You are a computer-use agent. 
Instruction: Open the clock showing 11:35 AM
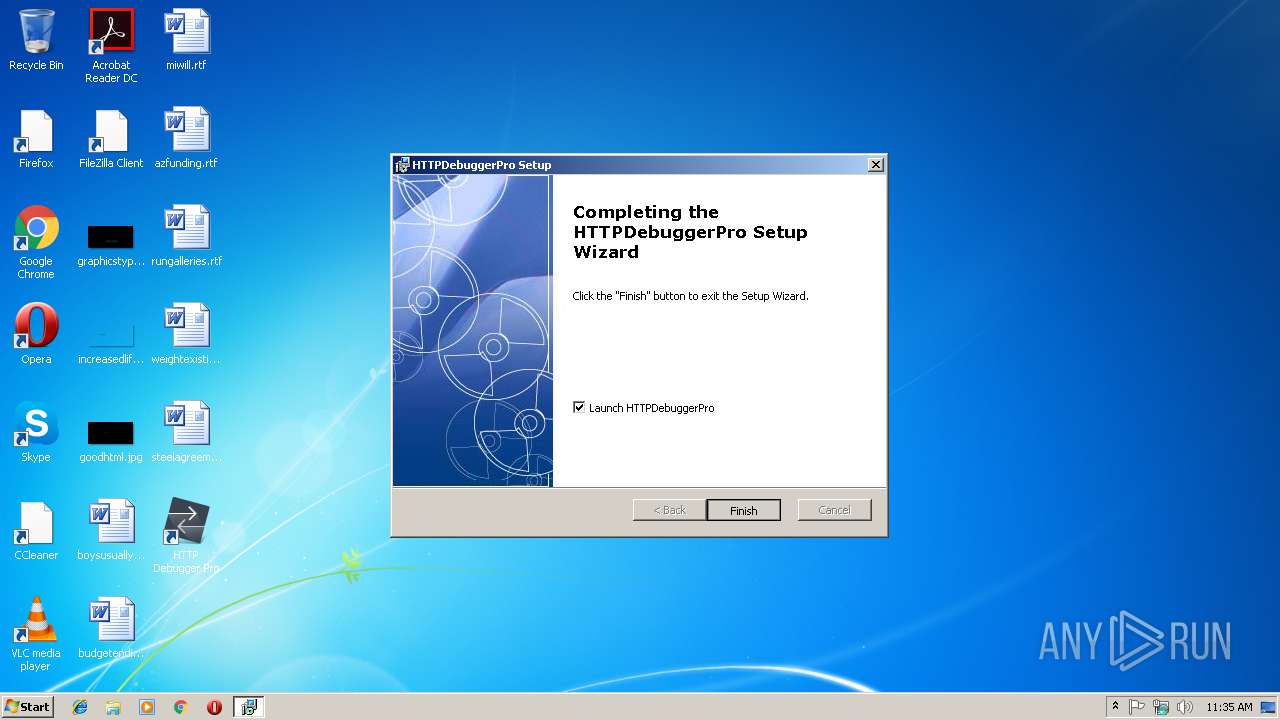pyautogui.click(x=1229, y=707)
